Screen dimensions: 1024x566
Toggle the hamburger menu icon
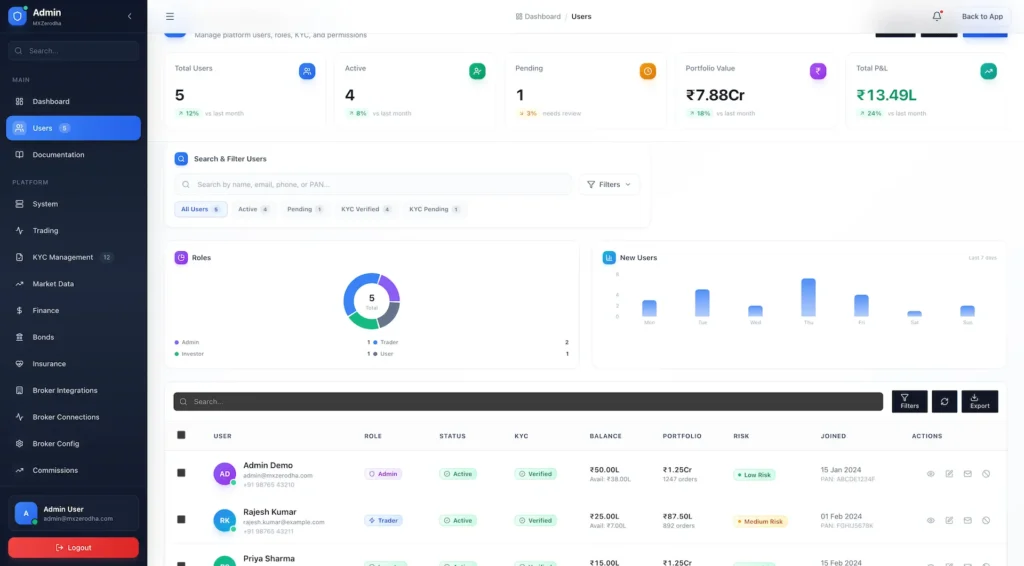(170, 16)
